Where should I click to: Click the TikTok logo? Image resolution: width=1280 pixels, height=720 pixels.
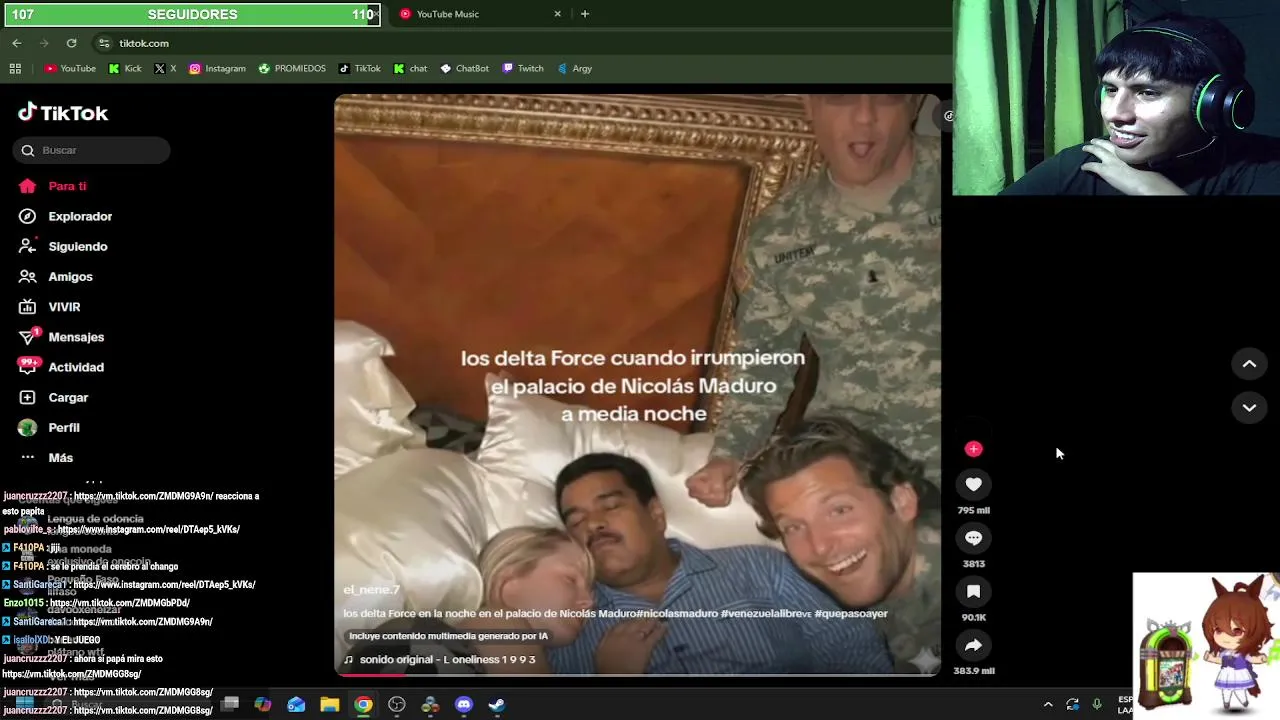click(x=63, y=112)
